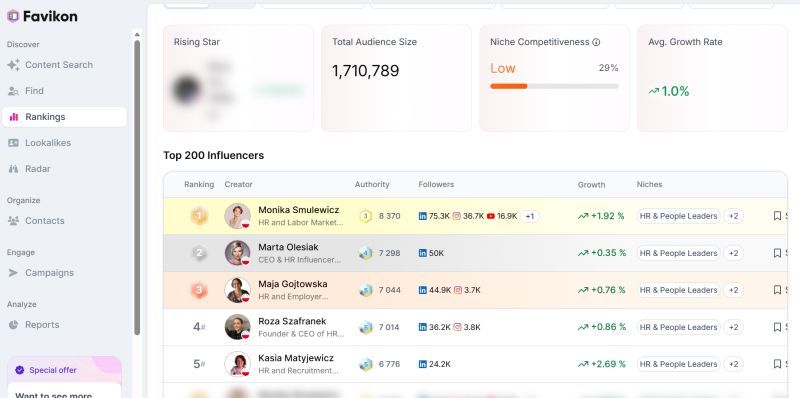The height and width of the screenshot is (398, 800).
Task: Click Marta's HR & People Leaders niche tag
Action: (678, 253)
